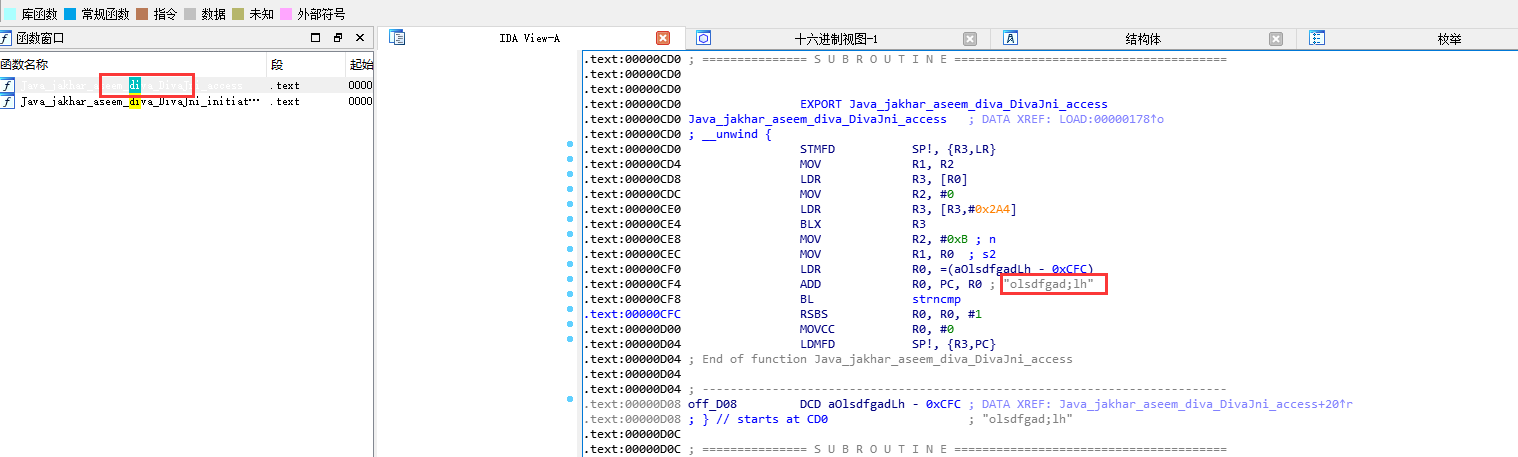Click the __unwind { comment line
The image size is (1518, 457).
coord(730,134)
